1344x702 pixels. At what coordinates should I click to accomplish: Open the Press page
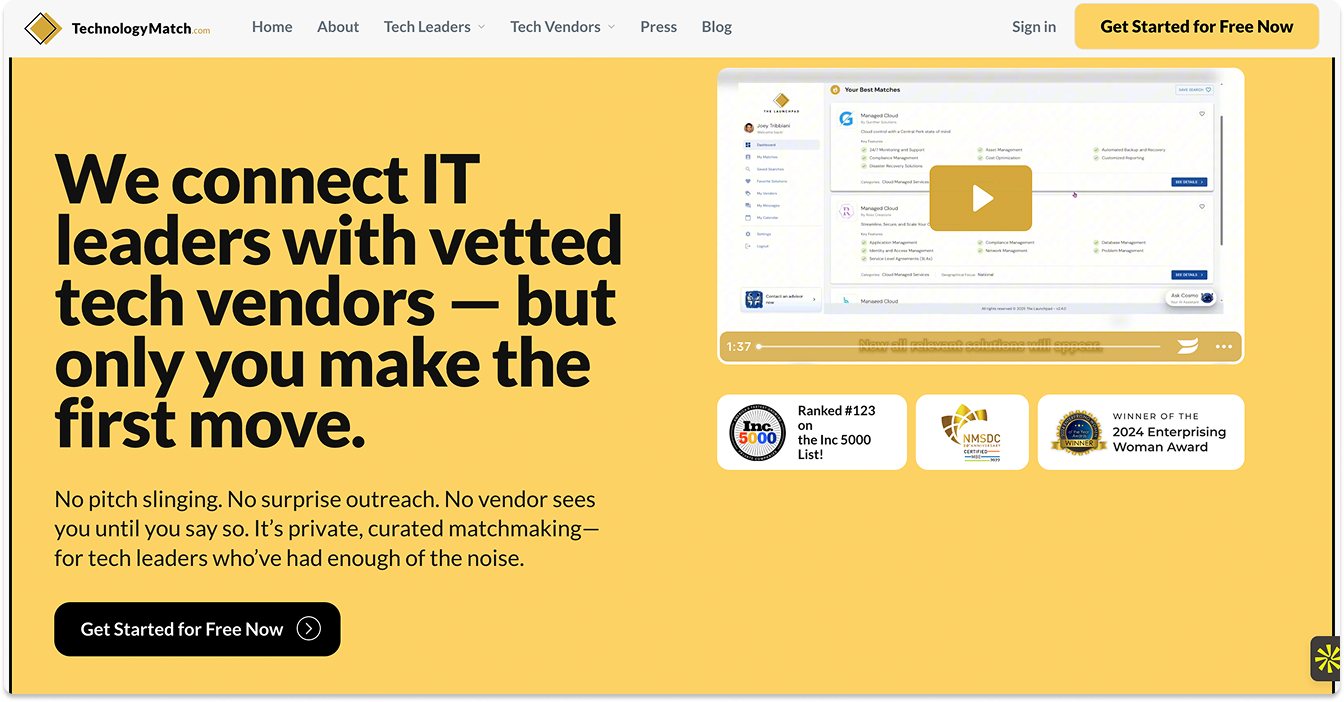[659, 27]
